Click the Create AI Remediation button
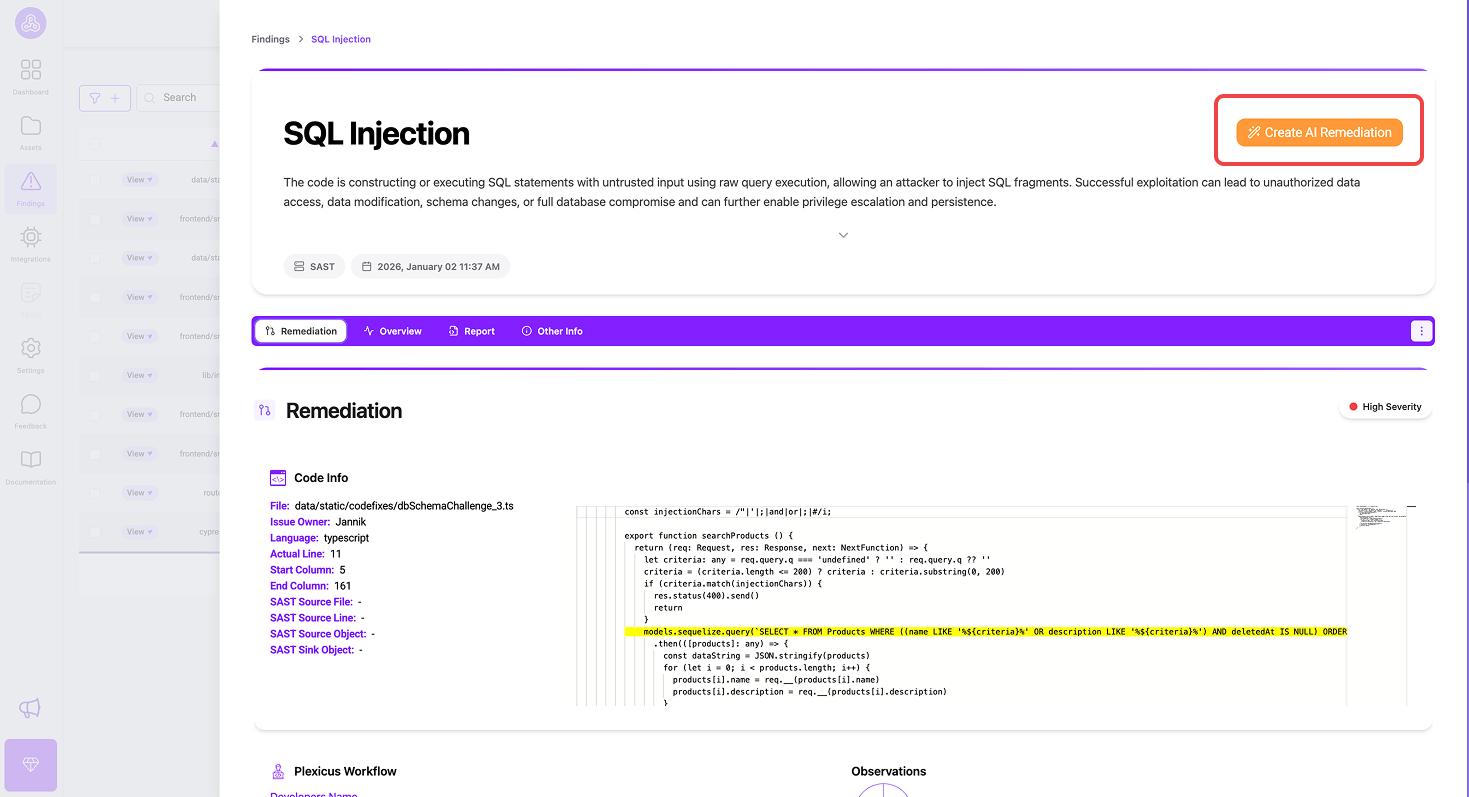The height and width of the screenshot is (797, 1469). tap(1318, 131)
